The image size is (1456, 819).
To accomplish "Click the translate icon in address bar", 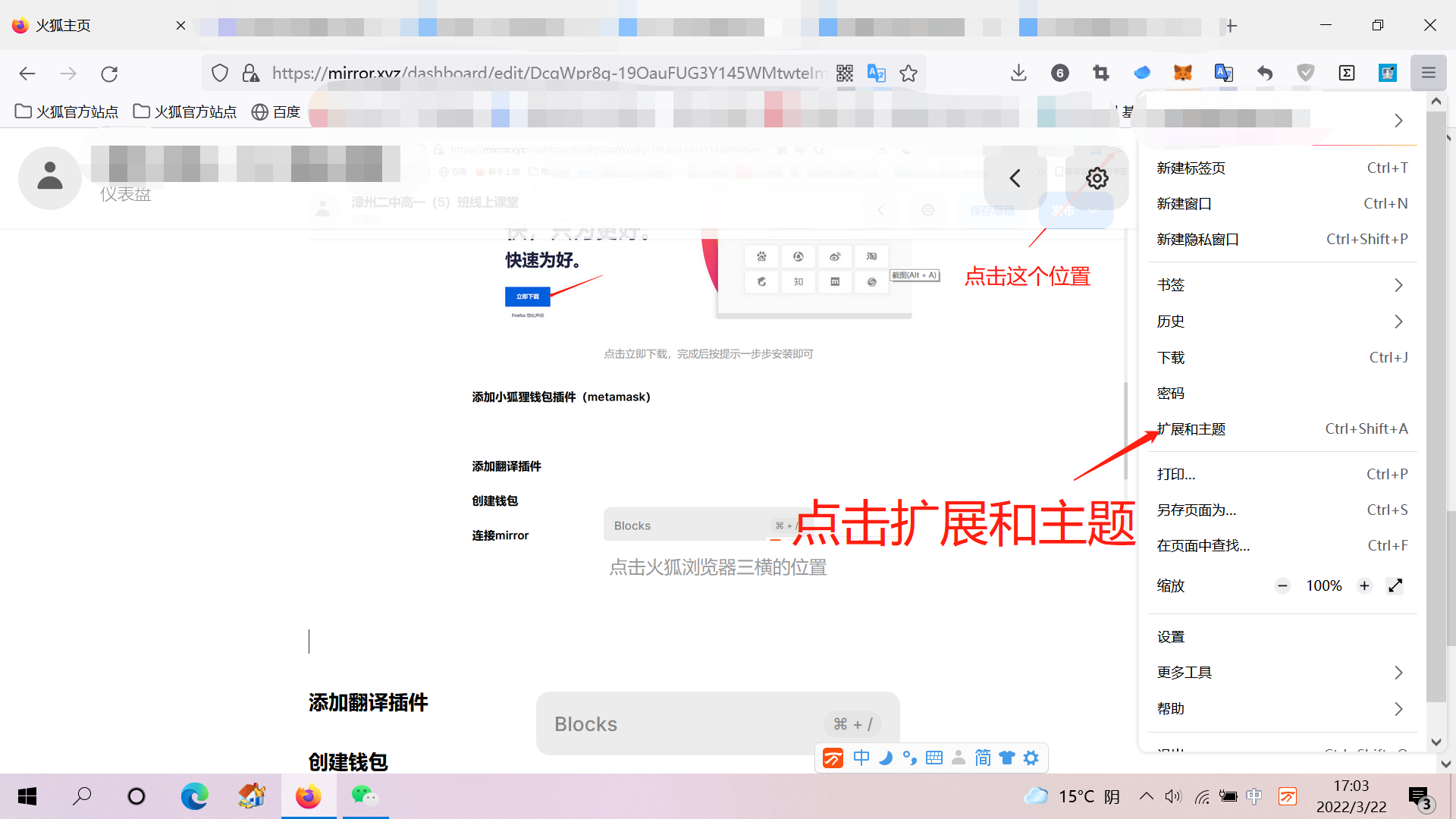I will coord(877,74).
